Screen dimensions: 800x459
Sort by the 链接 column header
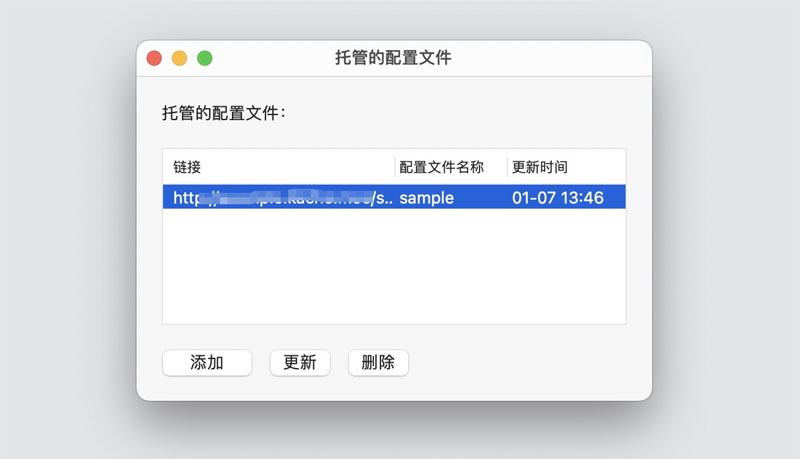(x=187, y=167)
